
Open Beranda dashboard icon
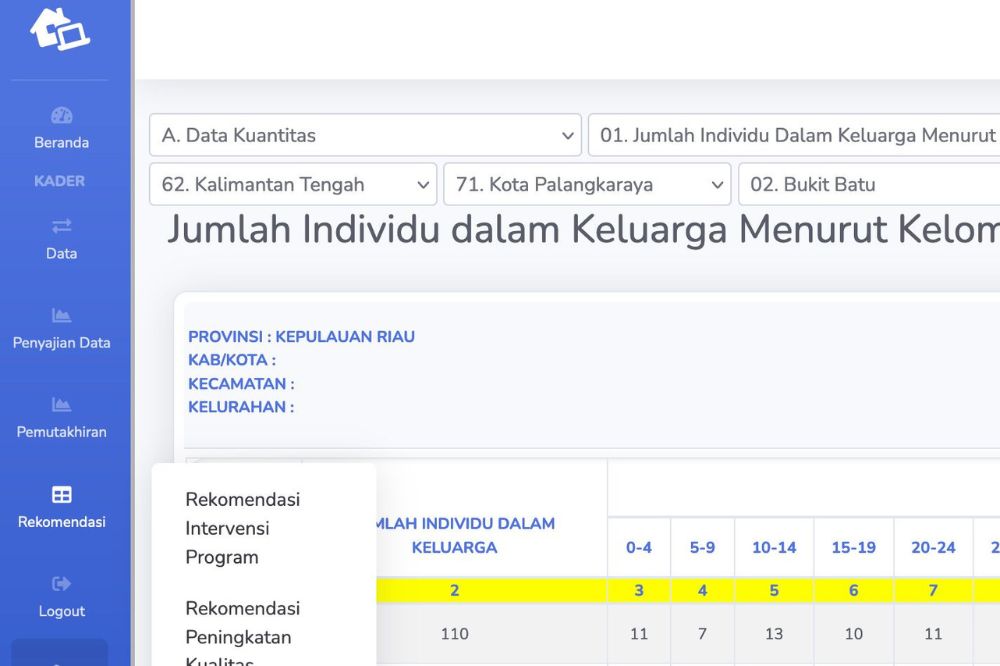pos(61,115)
